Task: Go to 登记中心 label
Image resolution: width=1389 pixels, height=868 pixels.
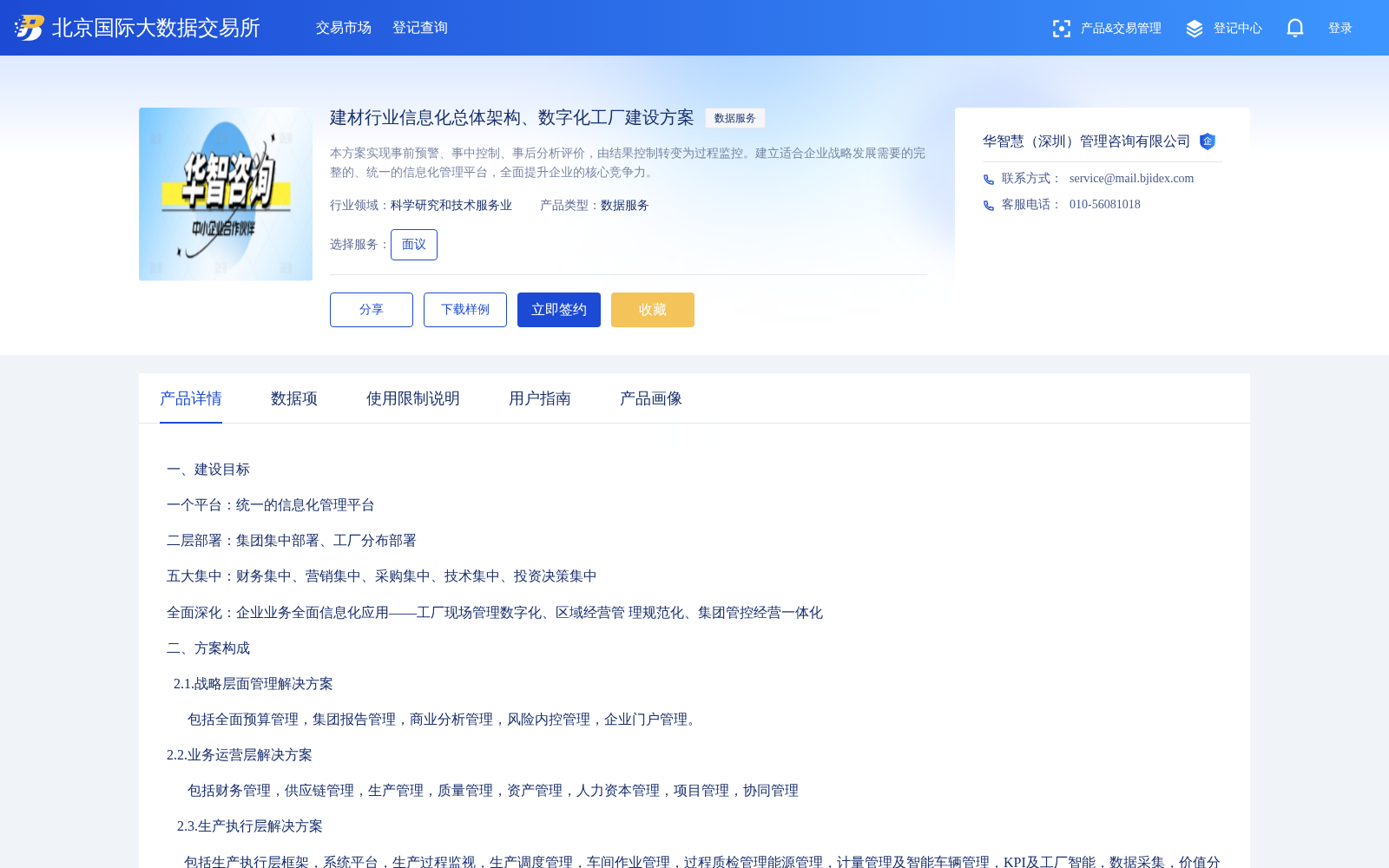Action: click(1238, 28)
